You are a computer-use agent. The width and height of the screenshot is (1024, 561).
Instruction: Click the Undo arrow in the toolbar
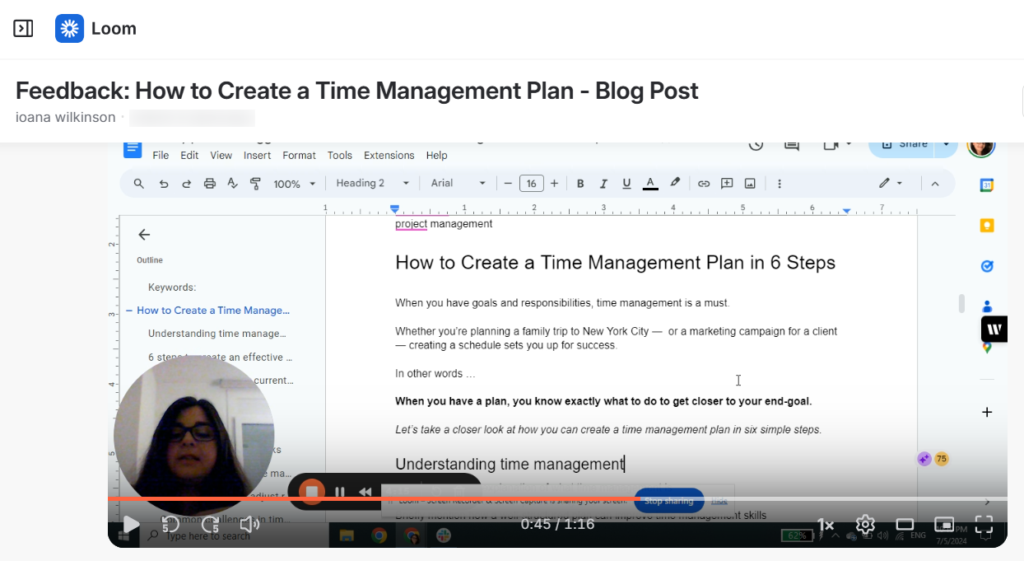[163, 184]
